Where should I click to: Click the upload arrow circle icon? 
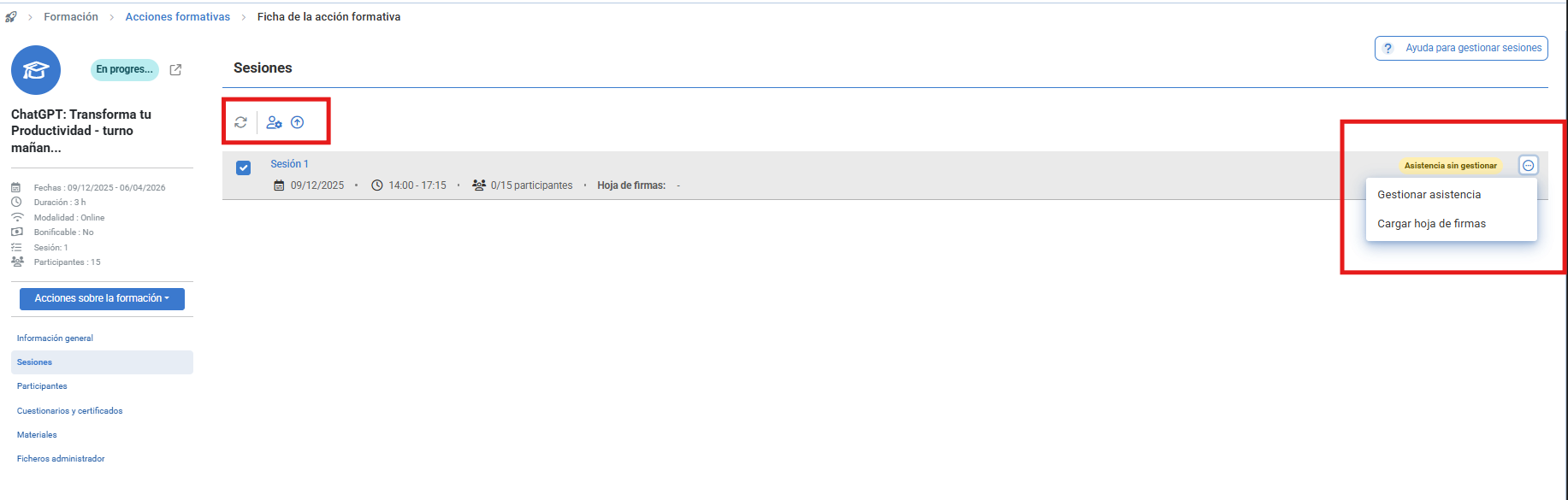click(298, 122)
